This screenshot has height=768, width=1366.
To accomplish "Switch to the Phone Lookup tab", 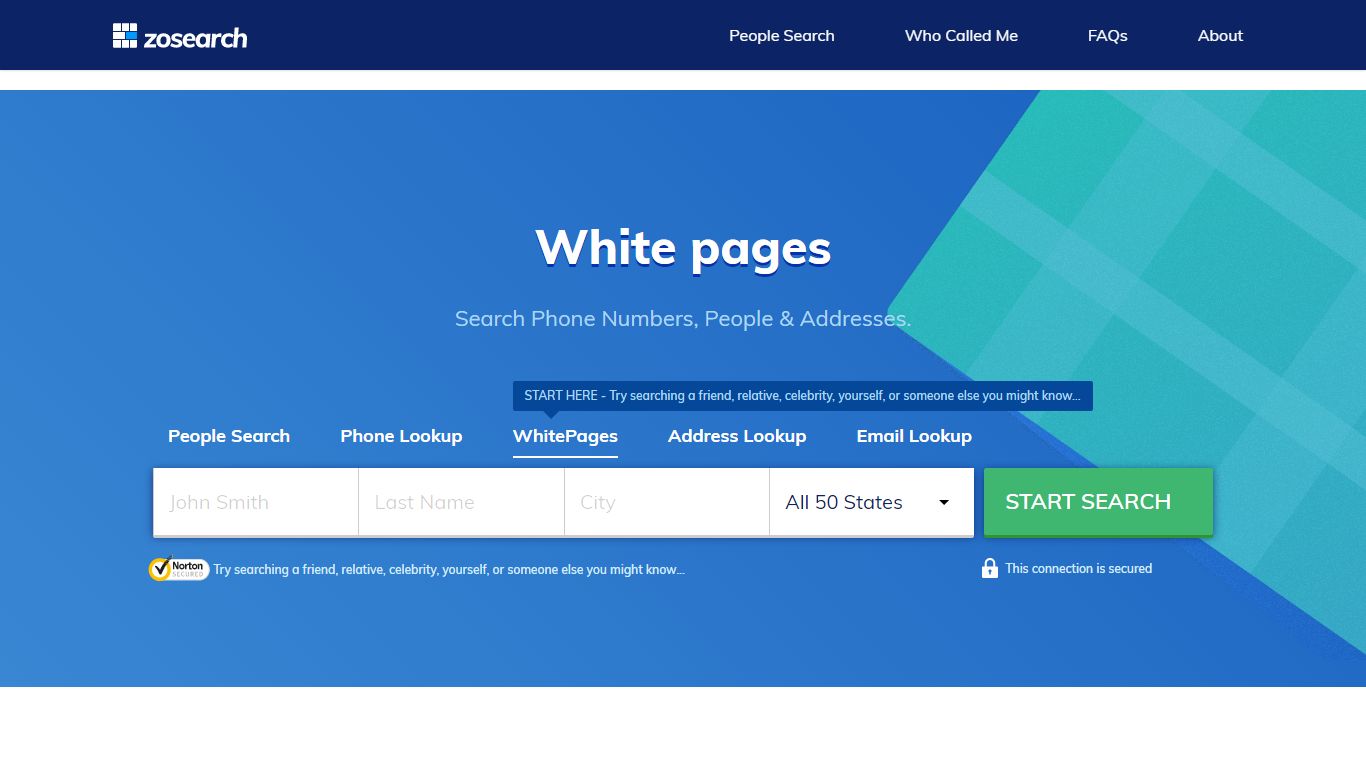I will (401, 436).
